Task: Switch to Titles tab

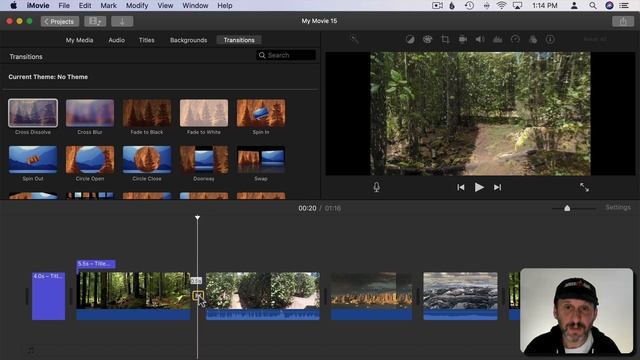Action: click(147, 40)
